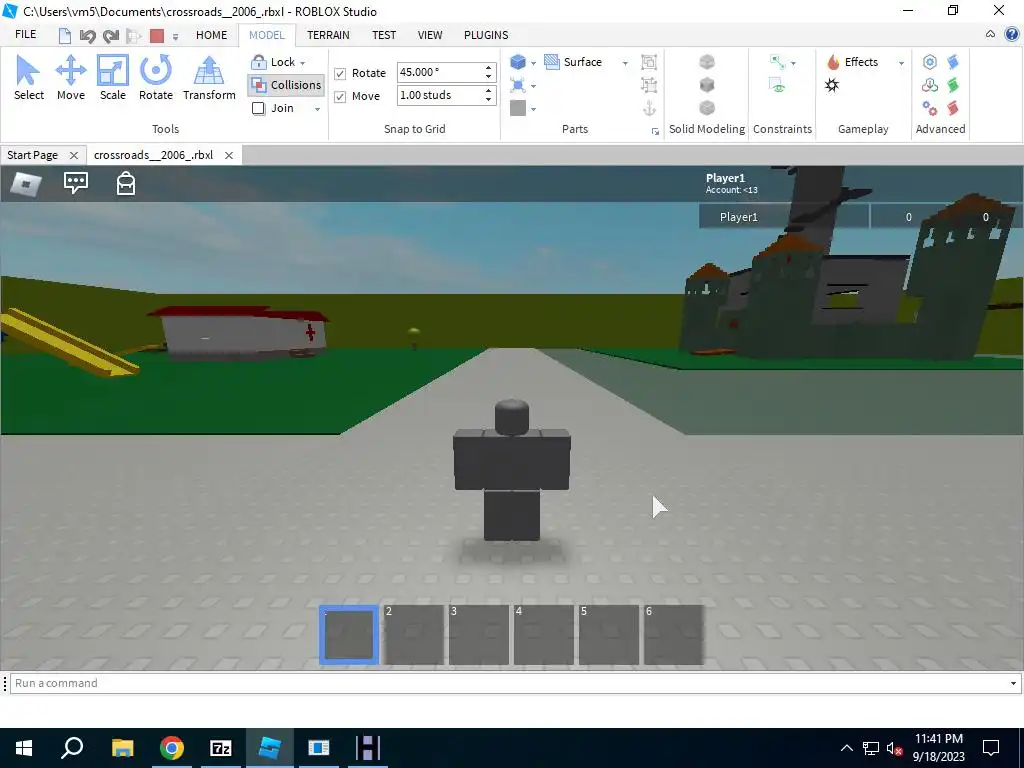Click the gears Service icon in Advanced
Image resolution: width=1024 pixels, height=768 pixels.
[x=930, y=108]
